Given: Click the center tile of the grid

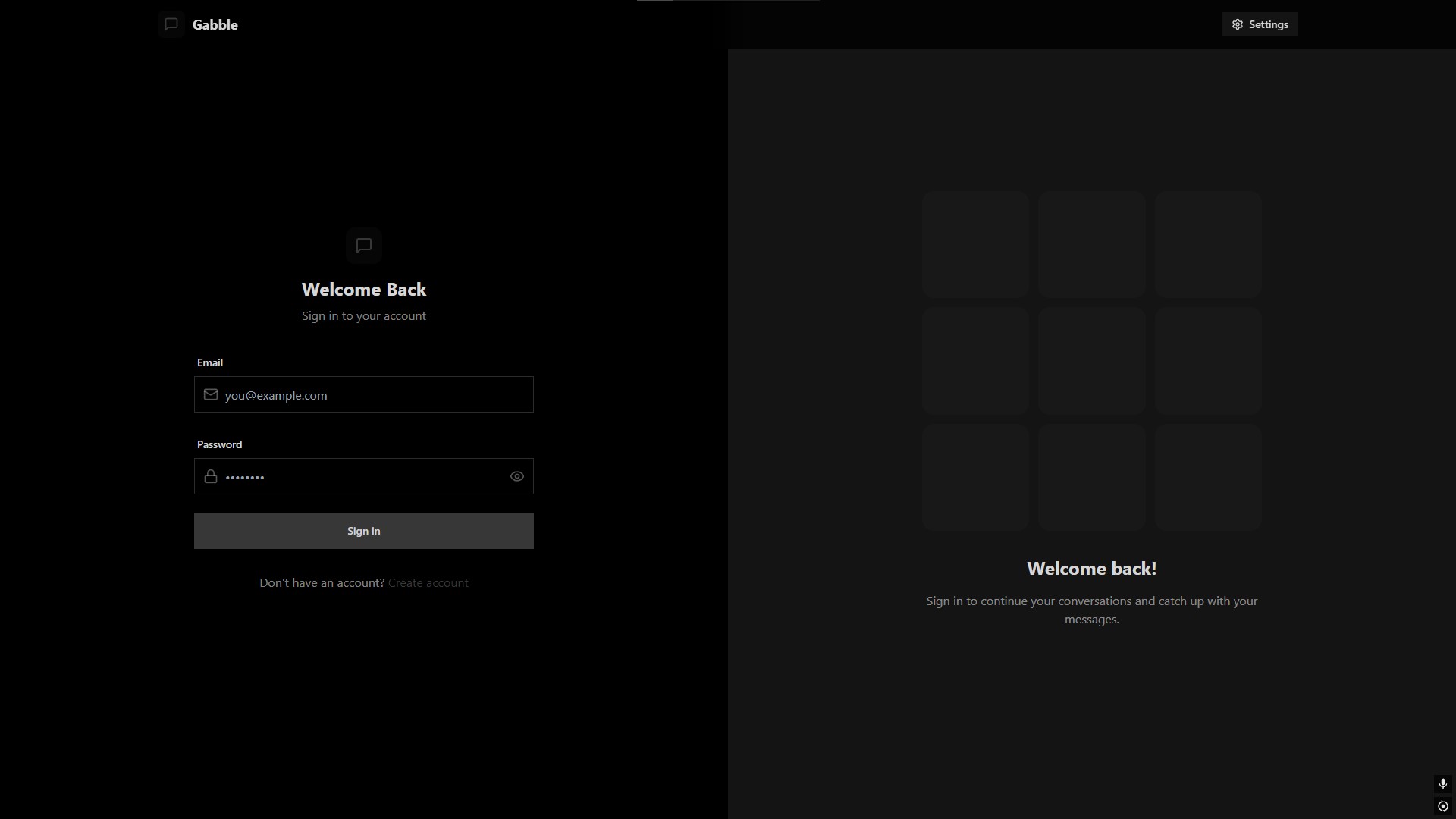Looking at the screenshot, I should click(1092, 361).
